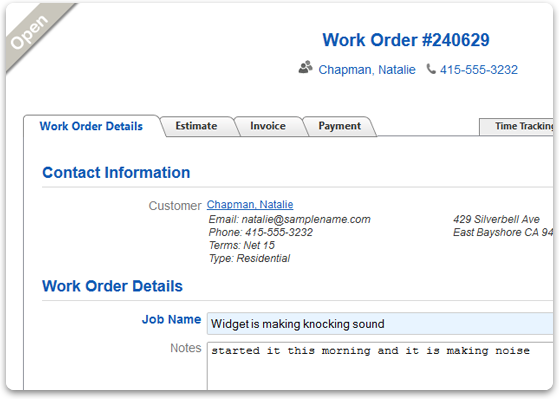Switch to the Estimate tab
The width and height of the screenshot is (559, 399).
point(196,126)
